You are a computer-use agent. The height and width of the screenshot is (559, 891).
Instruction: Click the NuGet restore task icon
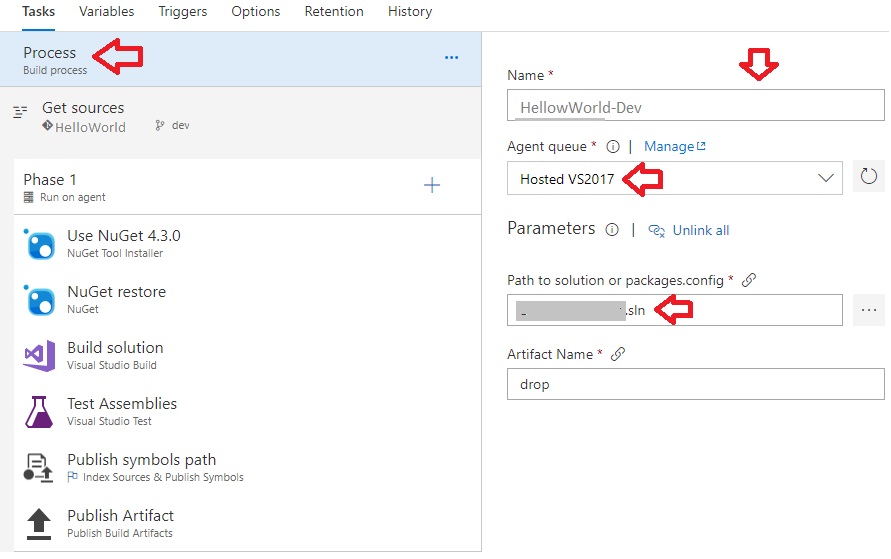[x=40, y=300]
